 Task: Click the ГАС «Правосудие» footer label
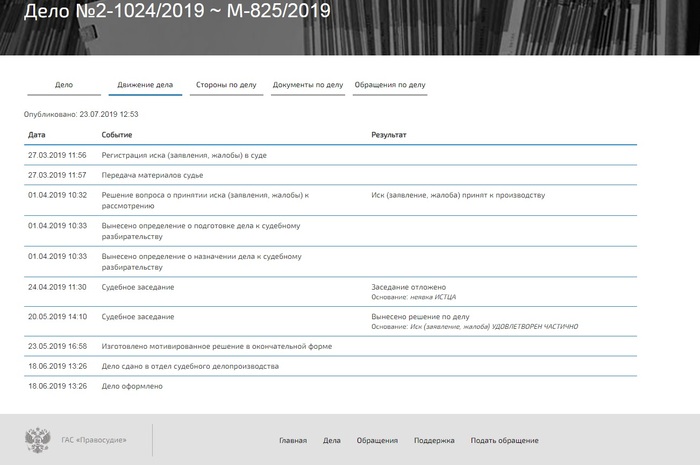click(x=94, y=440)
